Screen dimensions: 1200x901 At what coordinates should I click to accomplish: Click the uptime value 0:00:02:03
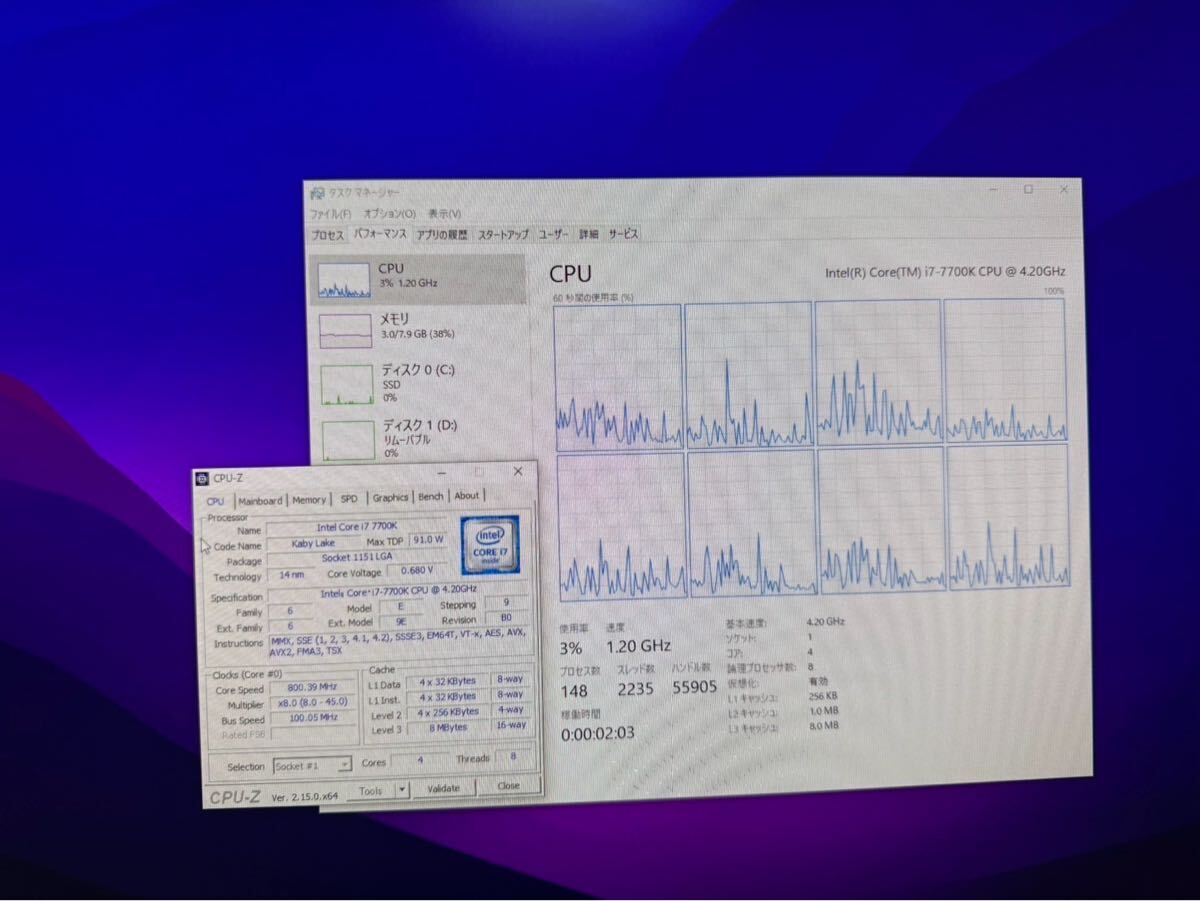(x=597, y=733)
